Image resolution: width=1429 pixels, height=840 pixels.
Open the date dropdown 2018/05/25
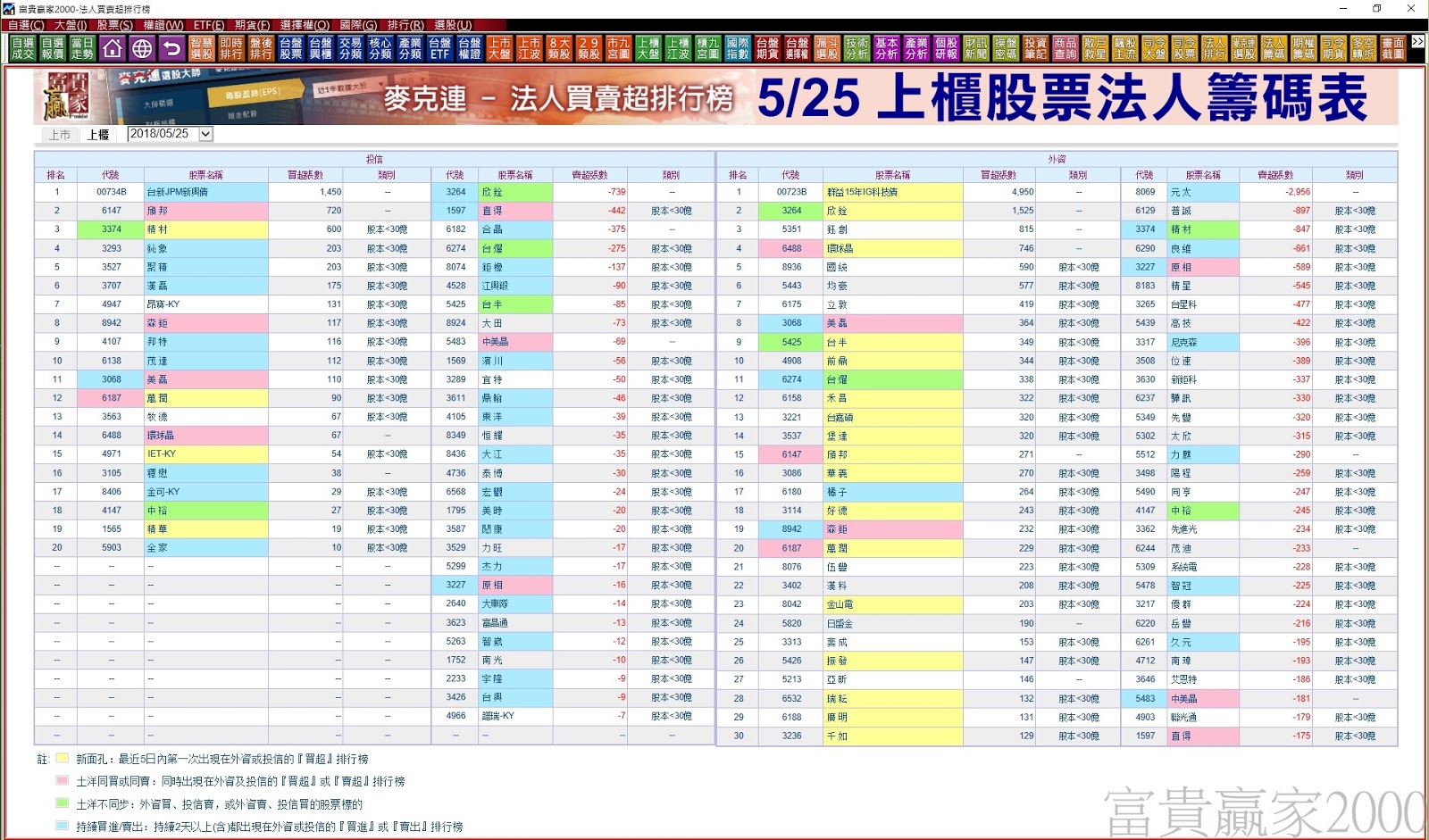pos(205,134)
